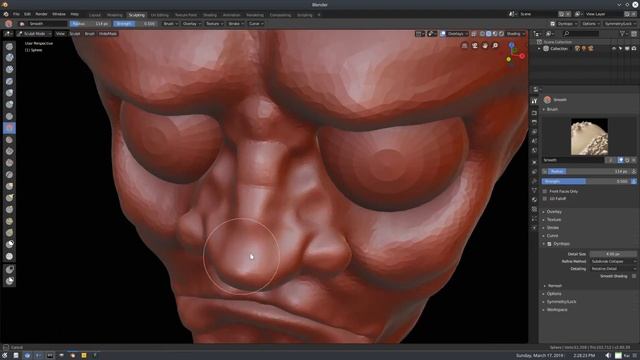Click the Smooth brush preview thumbnail
This screenshot has height=360, width=640.
(x=589, y=137)
